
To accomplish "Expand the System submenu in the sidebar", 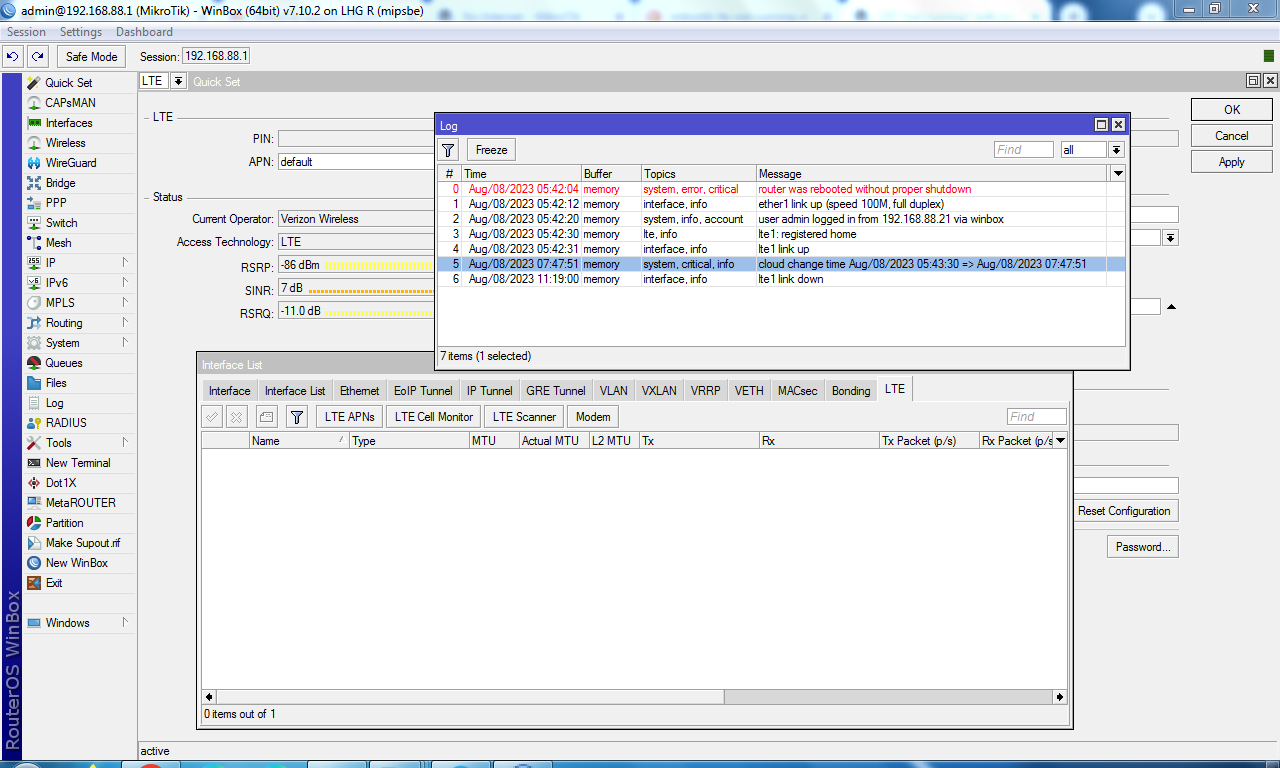I will tap(126, 343).
